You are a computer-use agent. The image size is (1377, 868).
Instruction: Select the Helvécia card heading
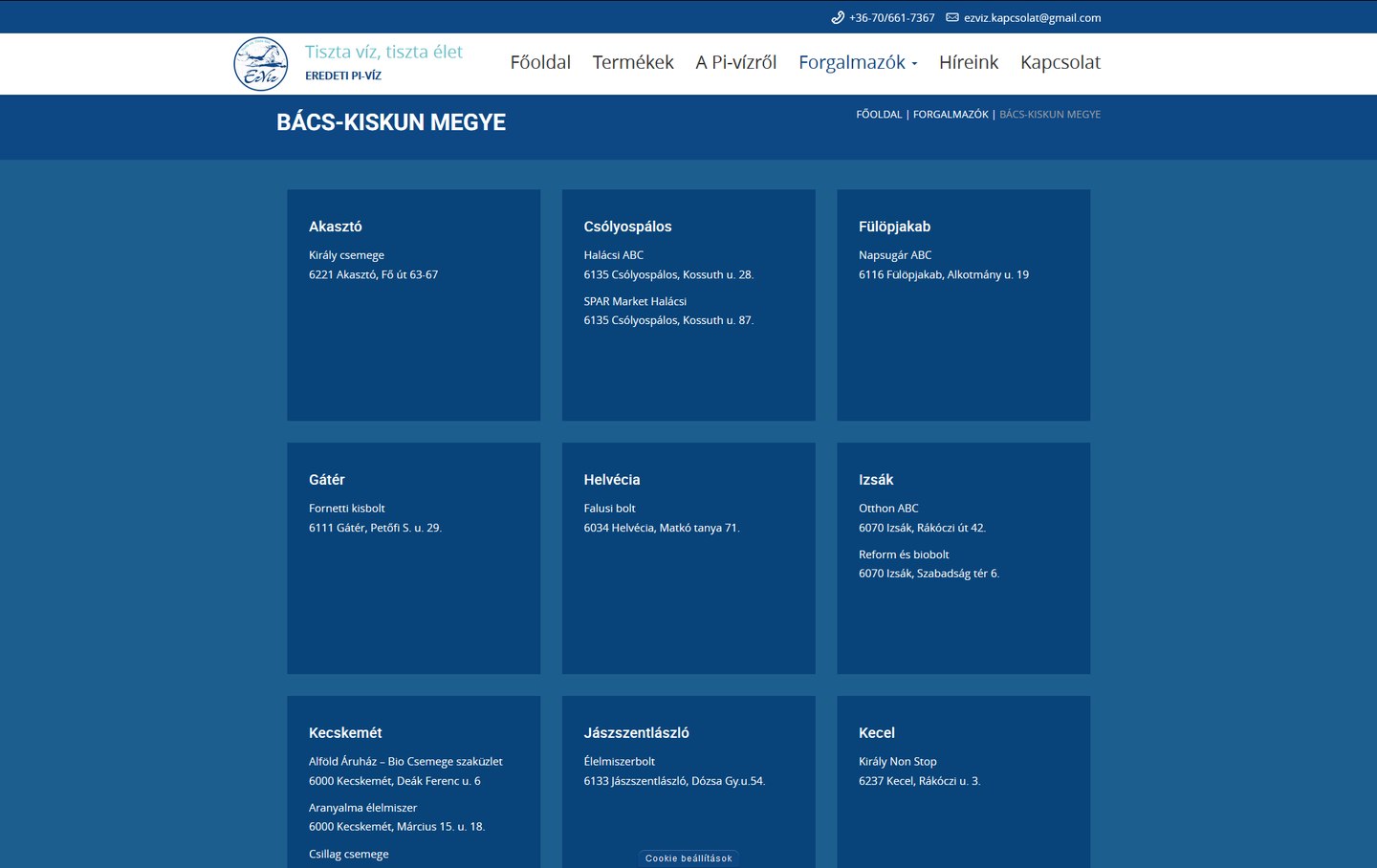point(612,480)
